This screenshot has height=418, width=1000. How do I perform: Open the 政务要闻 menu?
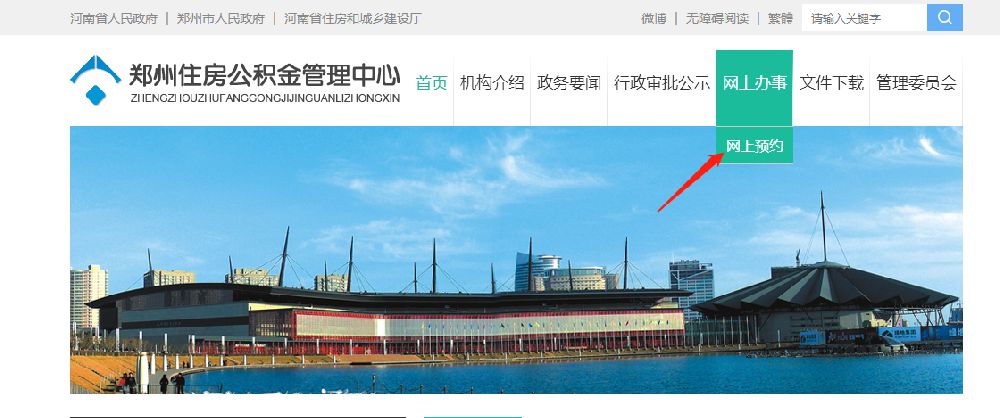[x=569, y=83]
